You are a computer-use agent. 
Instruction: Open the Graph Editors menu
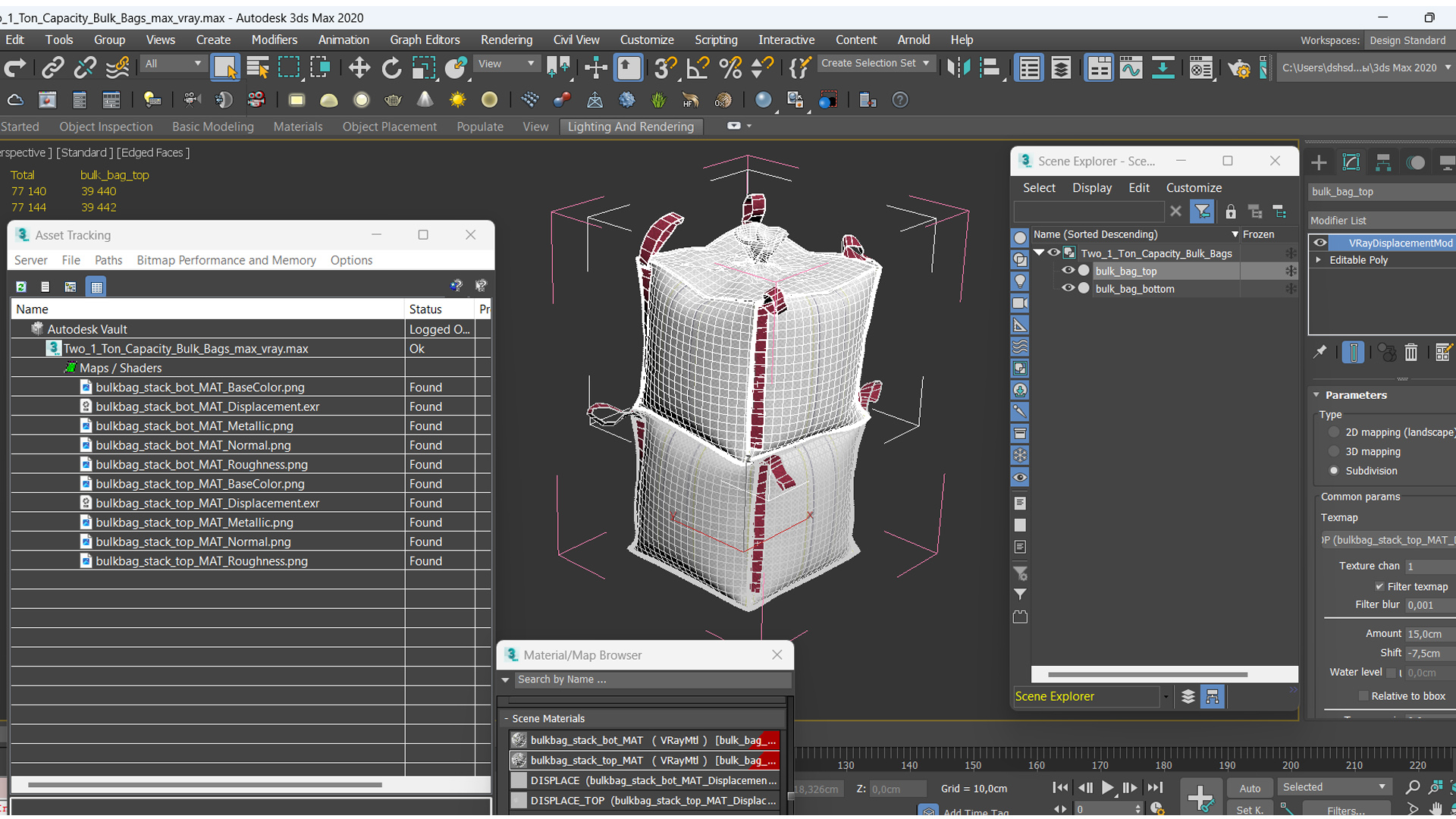(x=425, y=39)
